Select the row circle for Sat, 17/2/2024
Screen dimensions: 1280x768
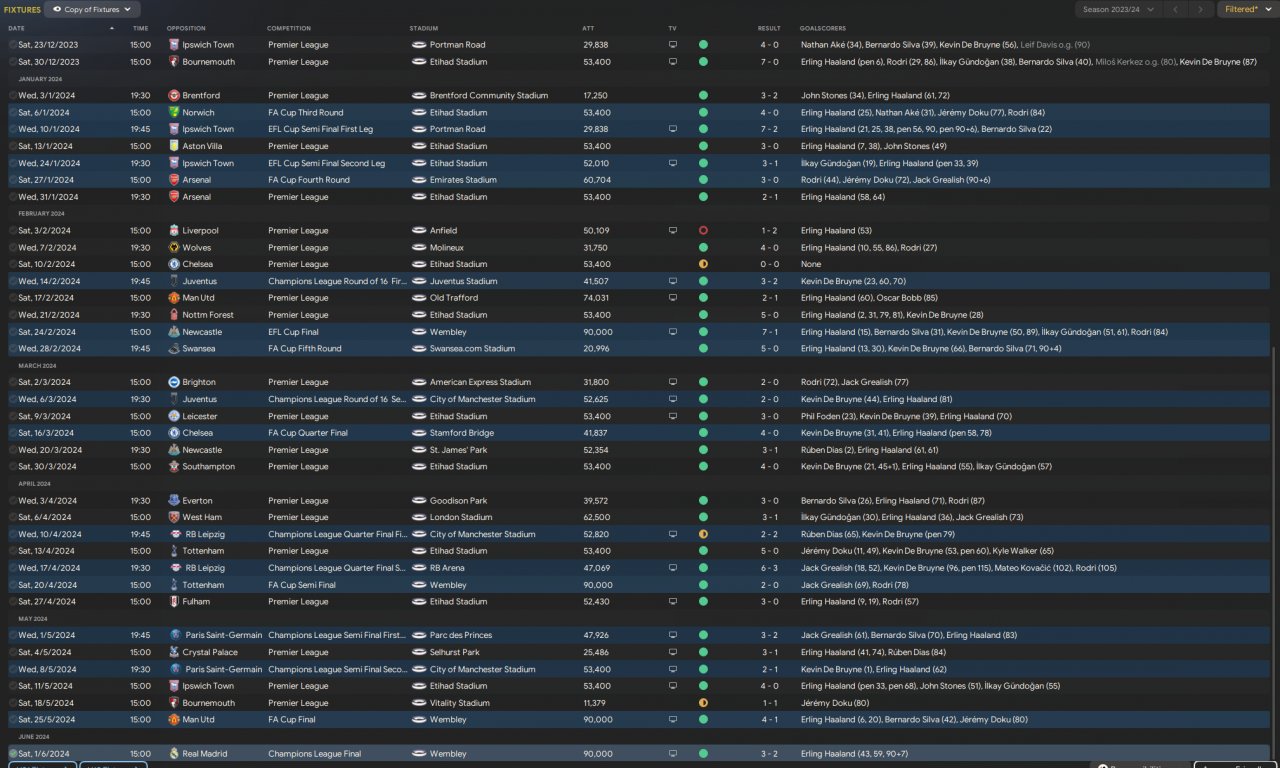pyautogui.click(x=13, y=298)
